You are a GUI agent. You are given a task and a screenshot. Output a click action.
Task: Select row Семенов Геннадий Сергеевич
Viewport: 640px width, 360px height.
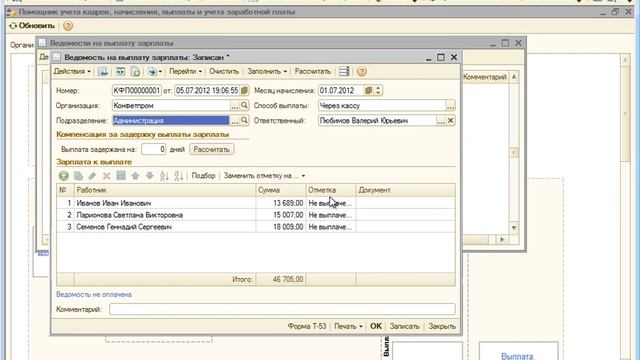(x=256, y=227)
